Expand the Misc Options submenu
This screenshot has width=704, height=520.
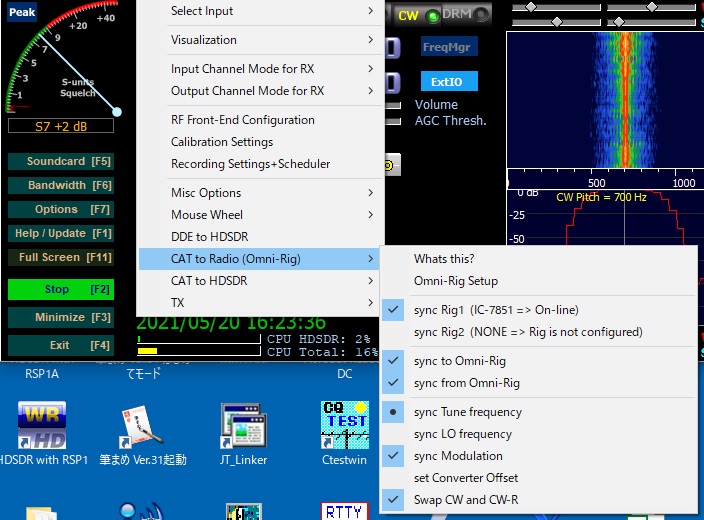pos(260,193)
